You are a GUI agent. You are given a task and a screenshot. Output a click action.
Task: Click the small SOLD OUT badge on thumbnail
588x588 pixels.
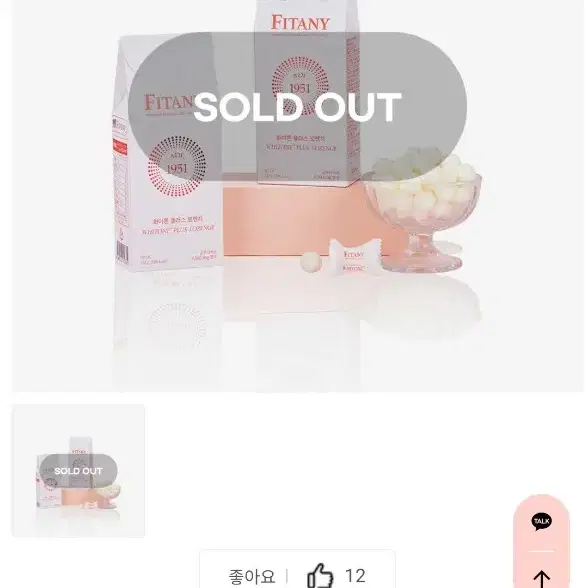click(x=78, y=471)
